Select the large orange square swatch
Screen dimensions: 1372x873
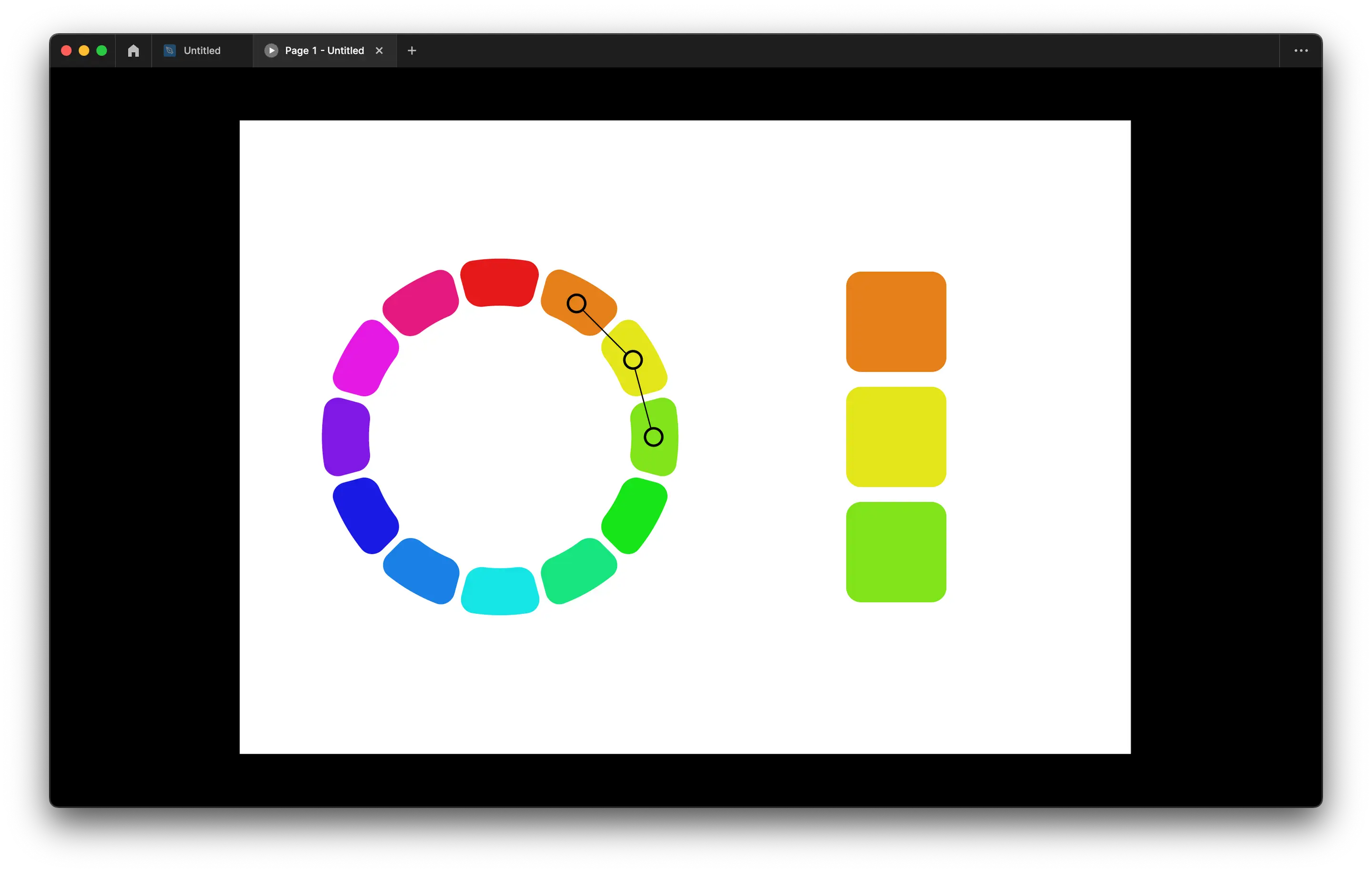[896, 322]
